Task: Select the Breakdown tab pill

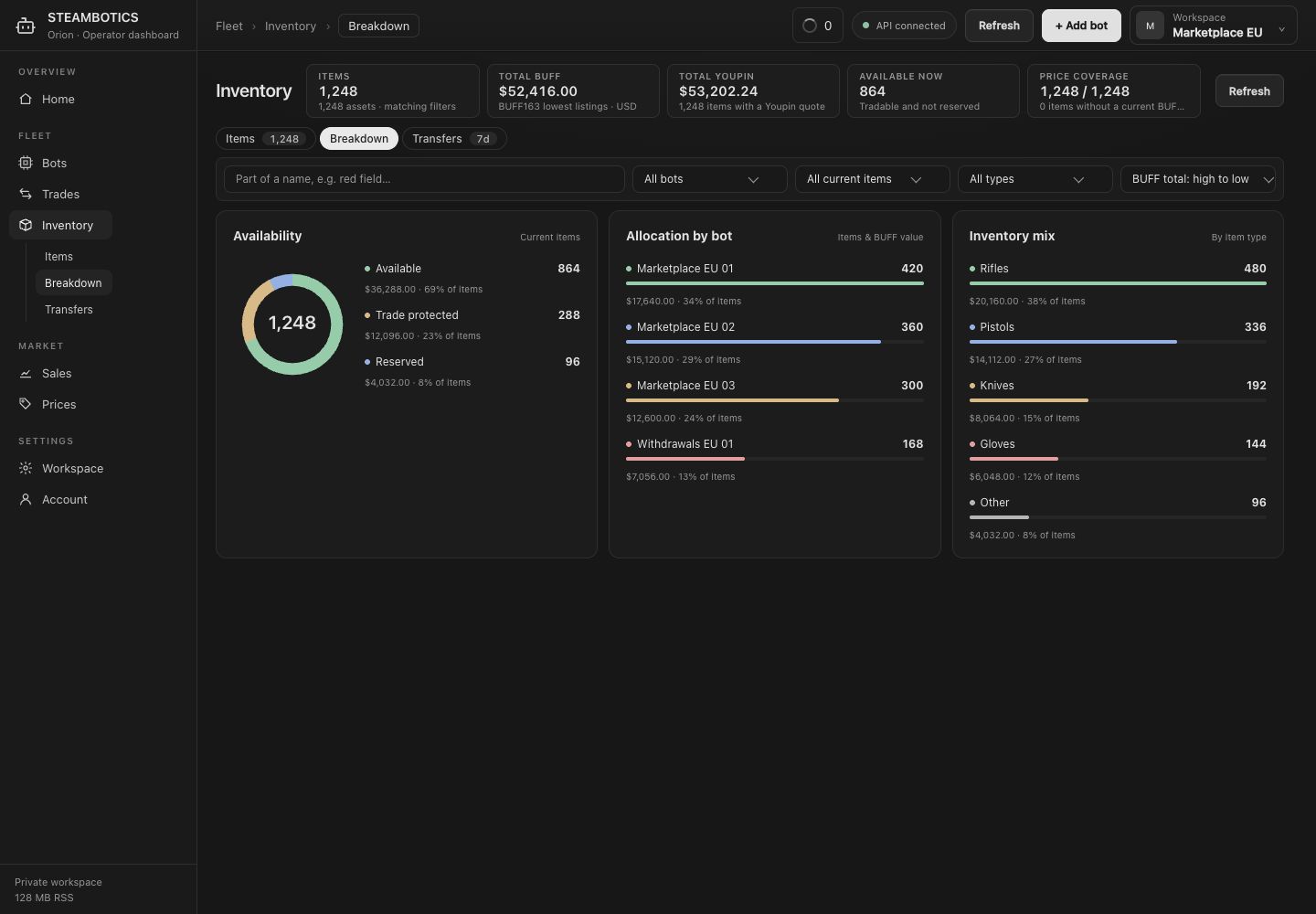Action: click(359, 139)
